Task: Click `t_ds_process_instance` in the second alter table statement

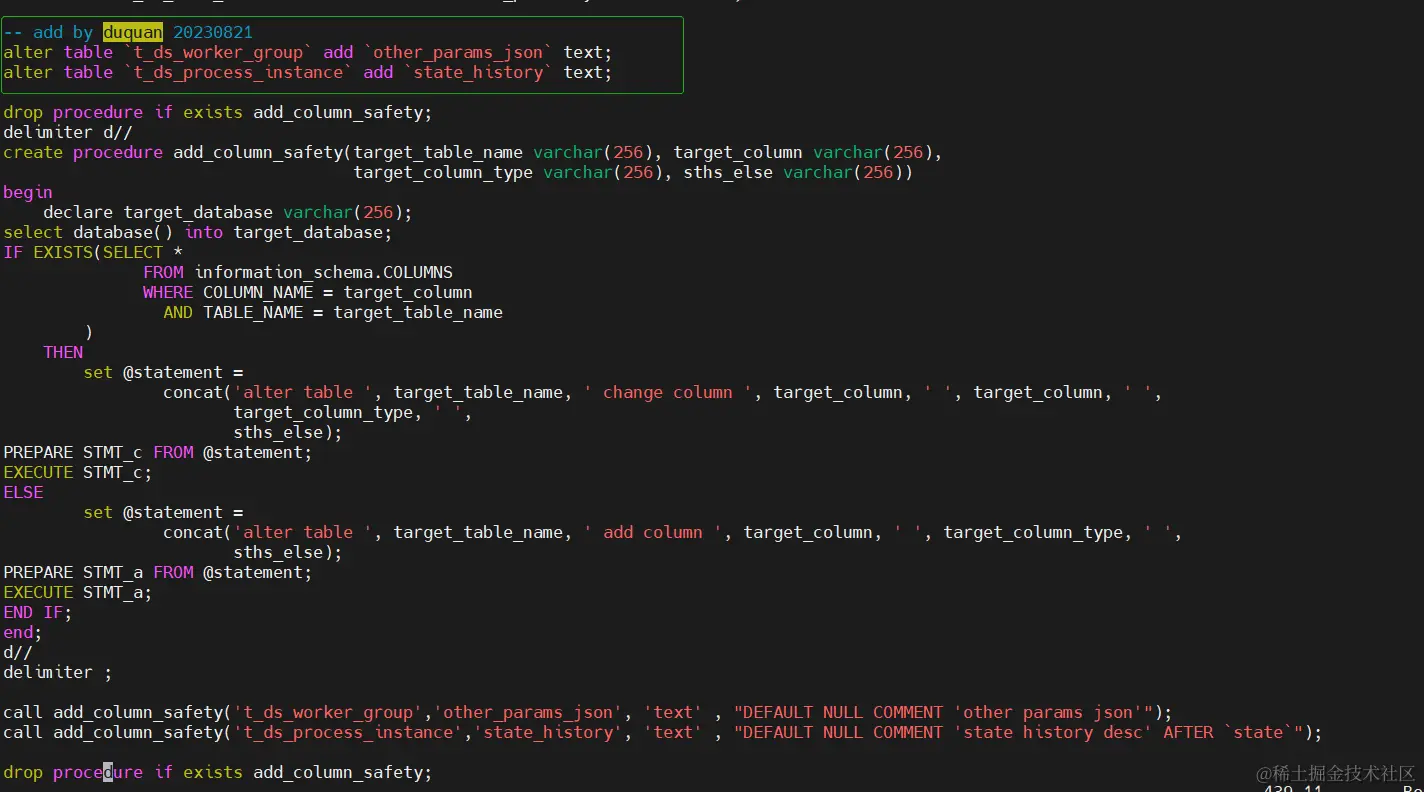Action: click(x=238, y=72)
